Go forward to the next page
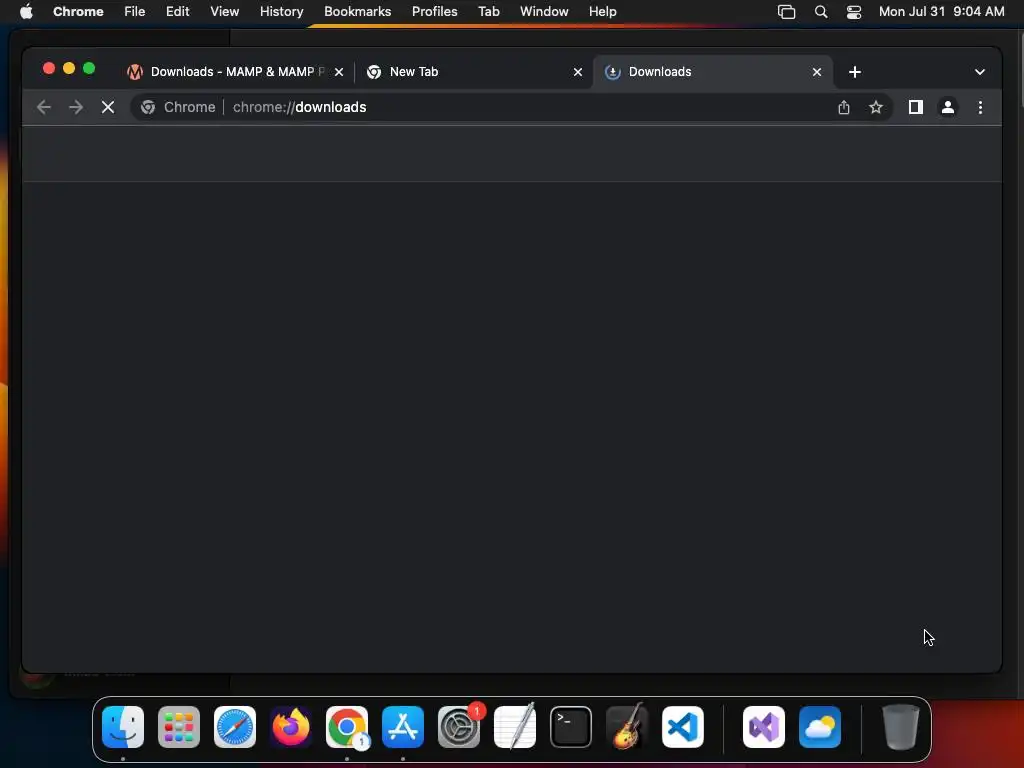The height and width of the screenshot is (768, 1024). coord(76,107)
